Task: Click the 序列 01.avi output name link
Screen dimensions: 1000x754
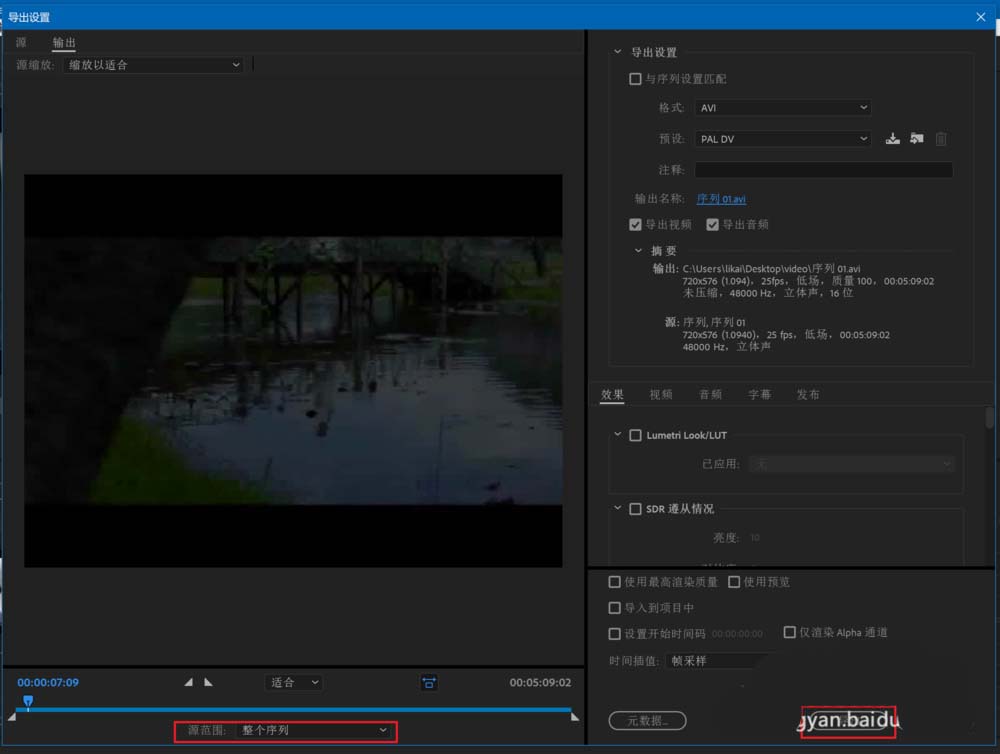Action: (721, 199)
